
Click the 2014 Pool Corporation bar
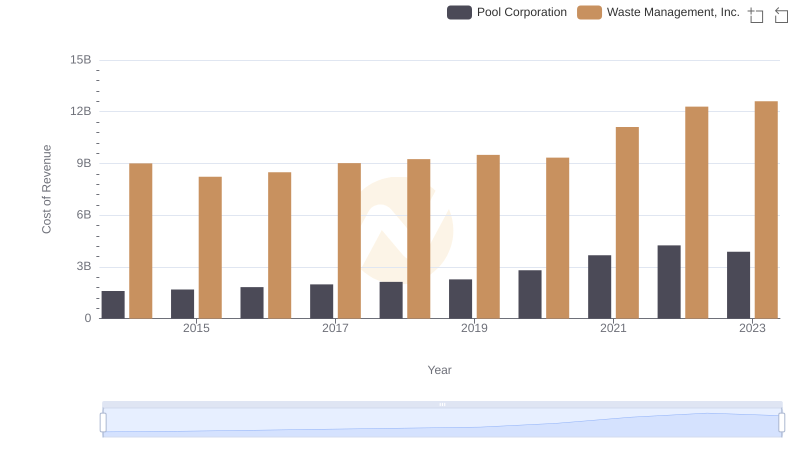tap(113, 305)
